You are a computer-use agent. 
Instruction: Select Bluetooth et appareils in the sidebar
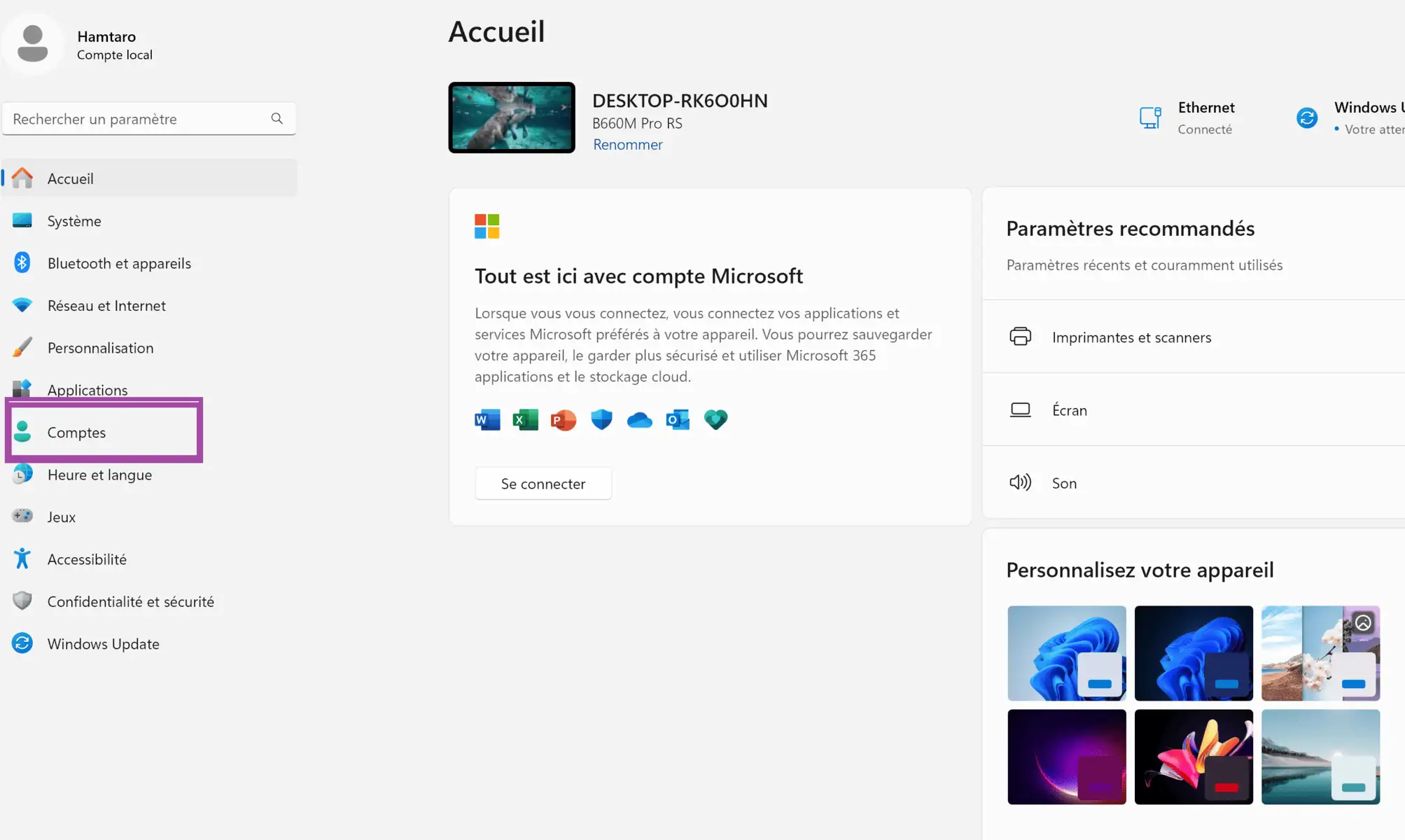pos(119,263)
